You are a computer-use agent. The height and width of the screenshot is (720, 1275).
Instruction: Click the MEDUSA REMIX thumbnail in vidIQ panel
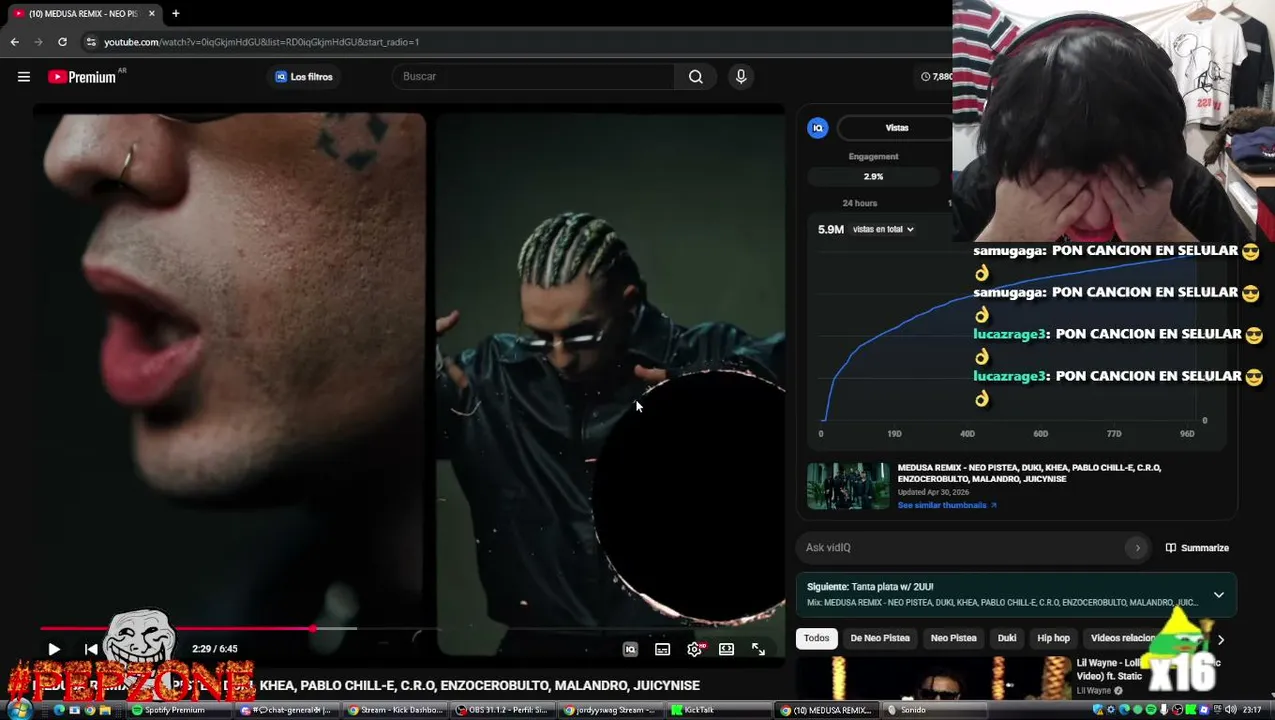click(x=848, y=486)
